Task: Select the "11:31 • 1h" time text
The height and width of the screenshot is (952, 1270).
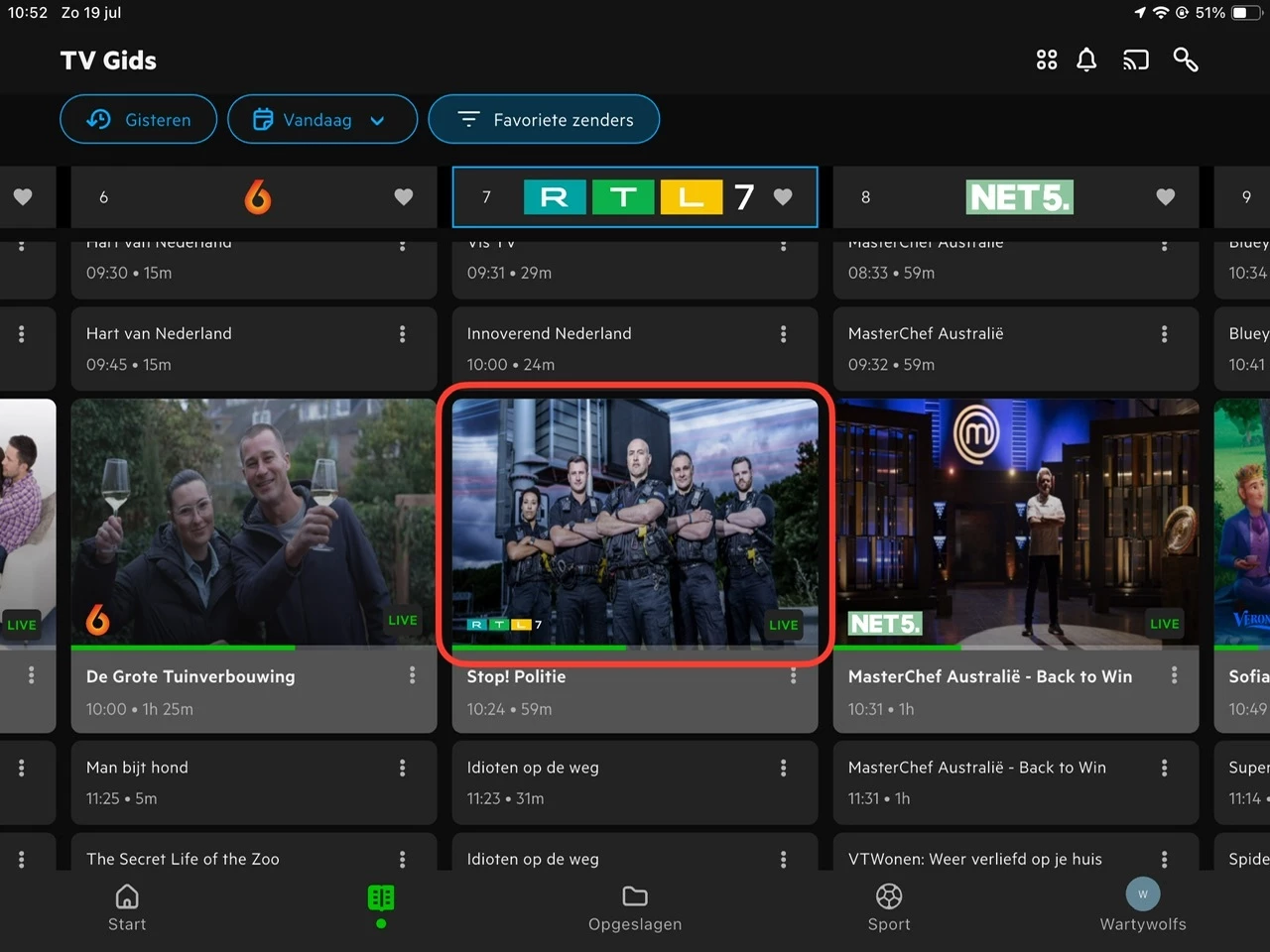Action: (879, 798)
